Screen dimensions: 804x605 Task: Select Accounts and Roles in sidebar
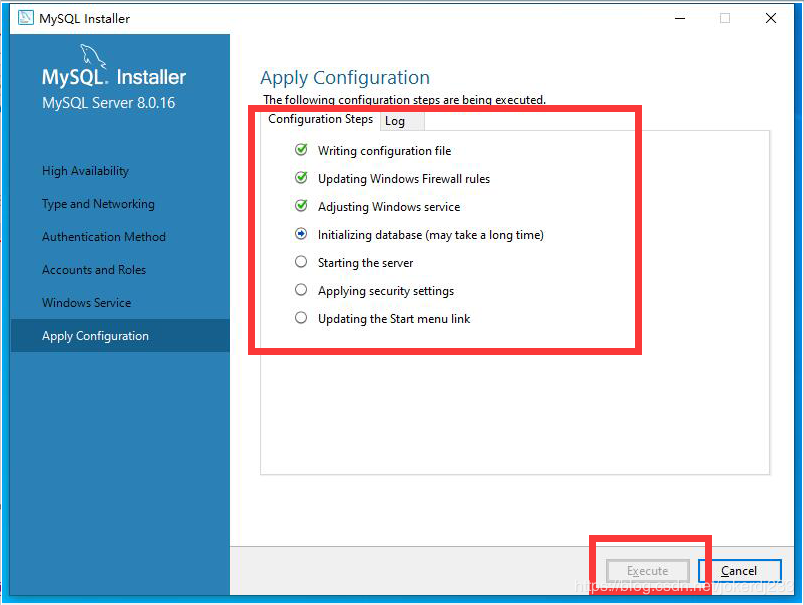tap(94, 270)
